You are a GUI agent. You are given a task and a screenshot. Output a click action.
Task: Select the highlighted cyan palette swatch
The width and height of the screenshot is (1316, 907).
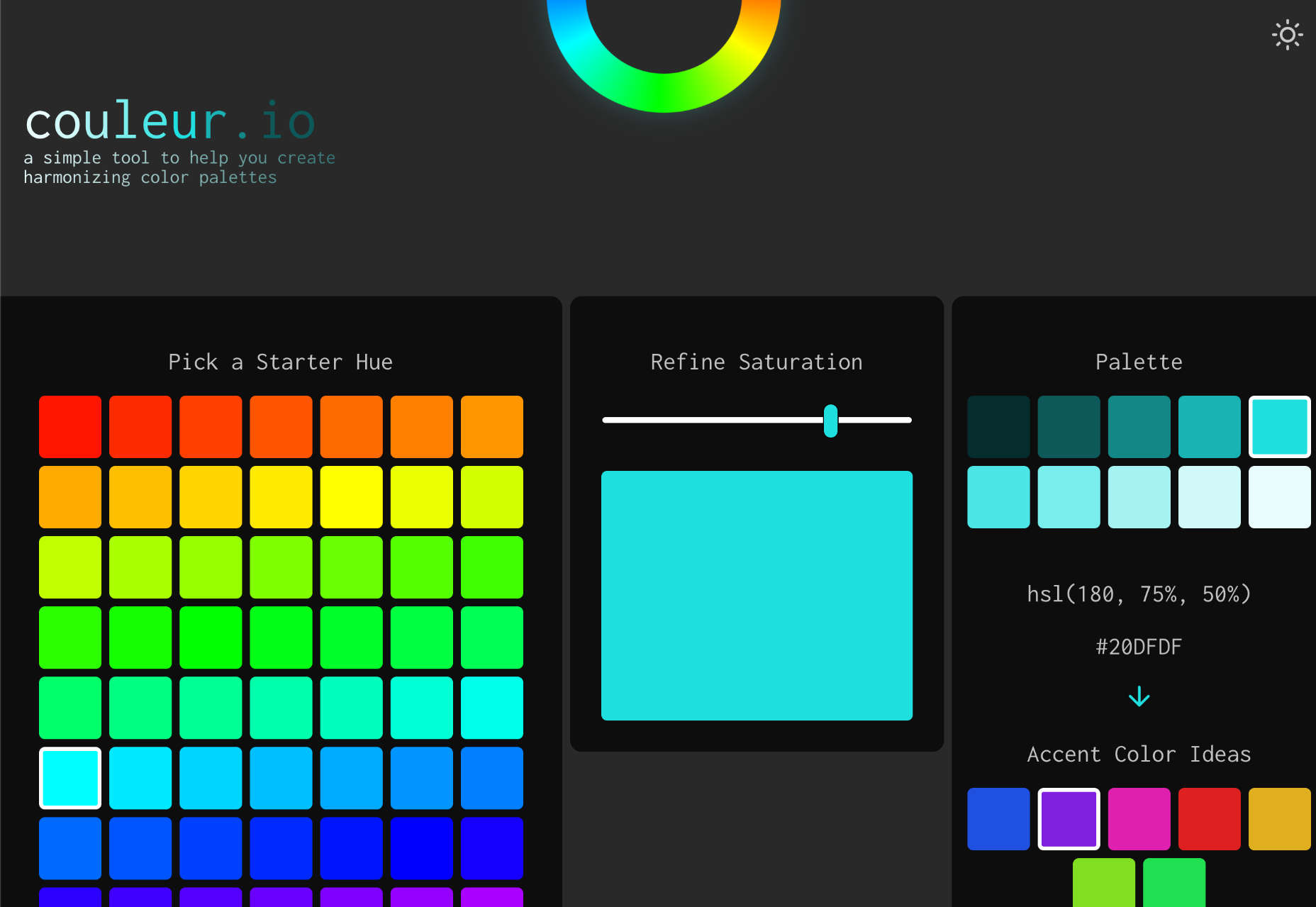(1279, 427)
